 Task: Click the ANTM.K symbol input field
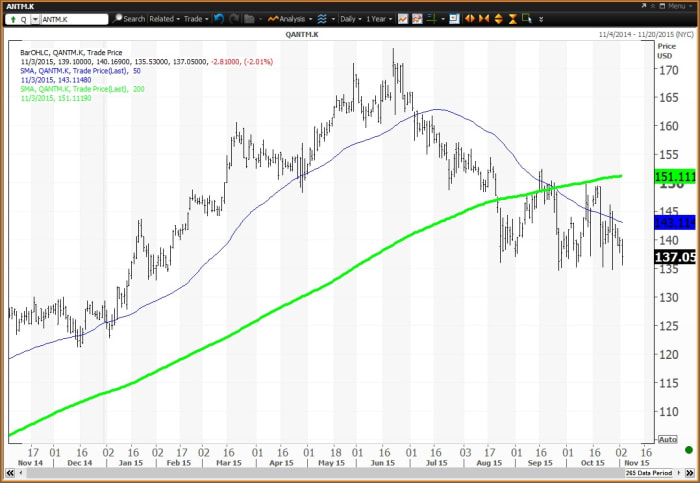pos(73,18)
